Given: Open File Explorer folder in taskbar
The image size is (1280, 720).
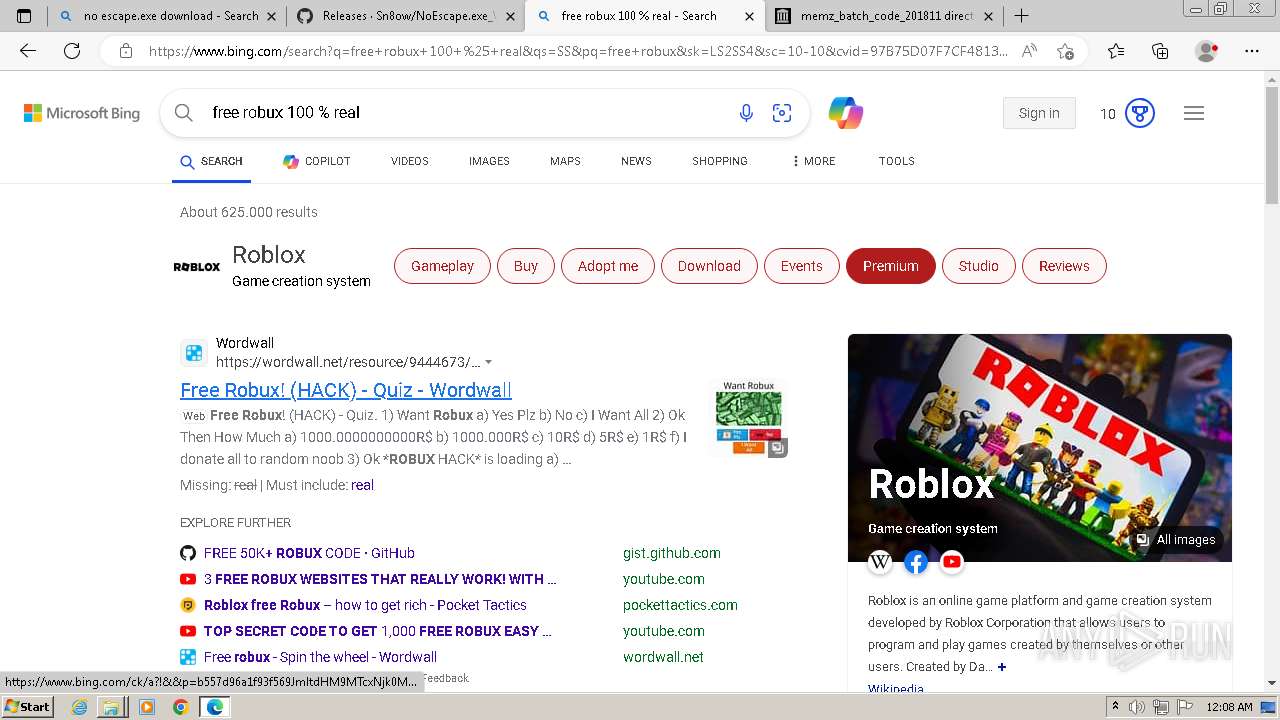Looking at the screenshot, I should (x=112, y=707).
